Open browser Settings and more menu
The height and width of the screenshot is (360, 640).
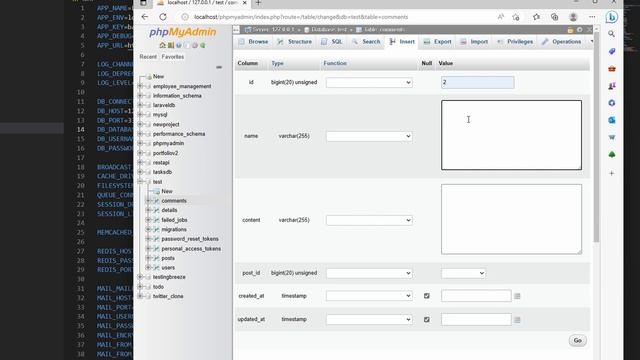point(592,17)
